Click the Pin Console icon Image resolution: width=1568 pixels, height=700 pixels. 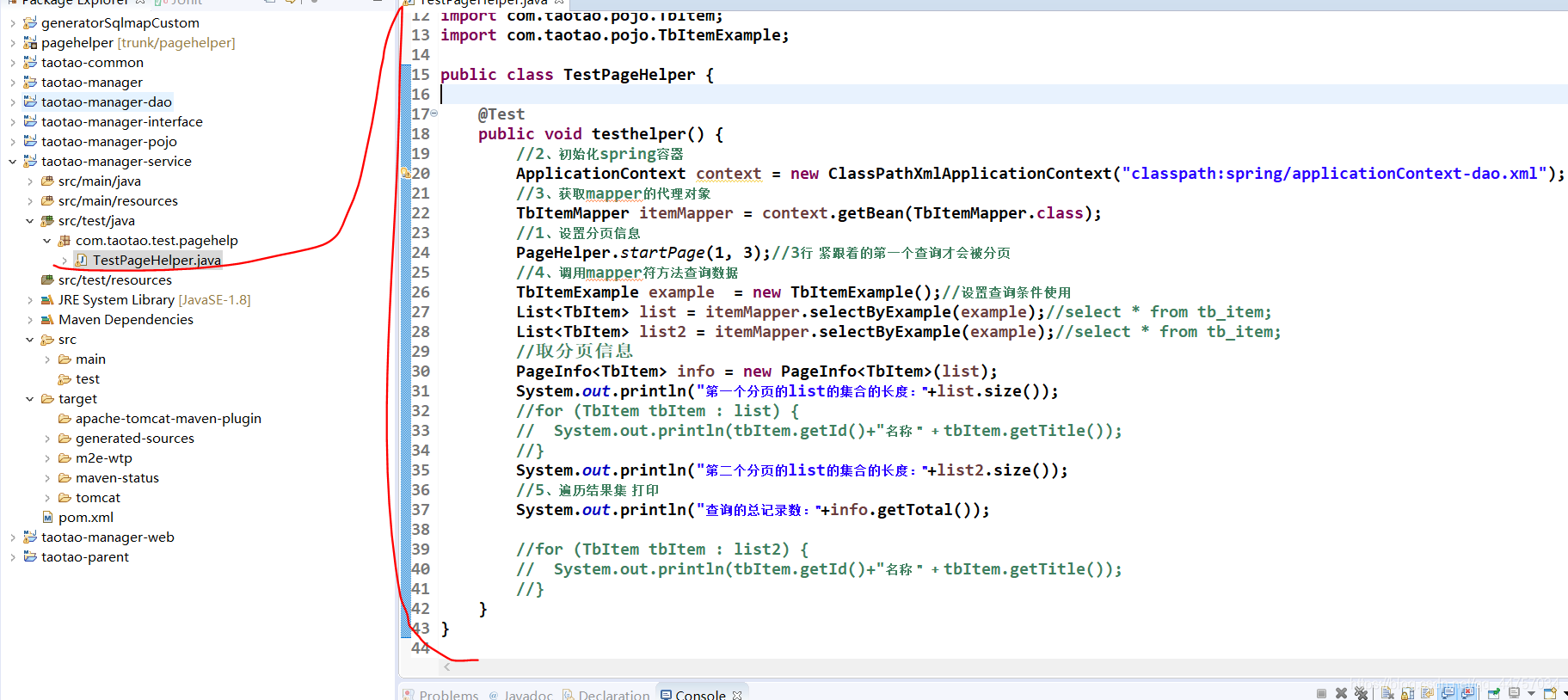pos(1493,693)
